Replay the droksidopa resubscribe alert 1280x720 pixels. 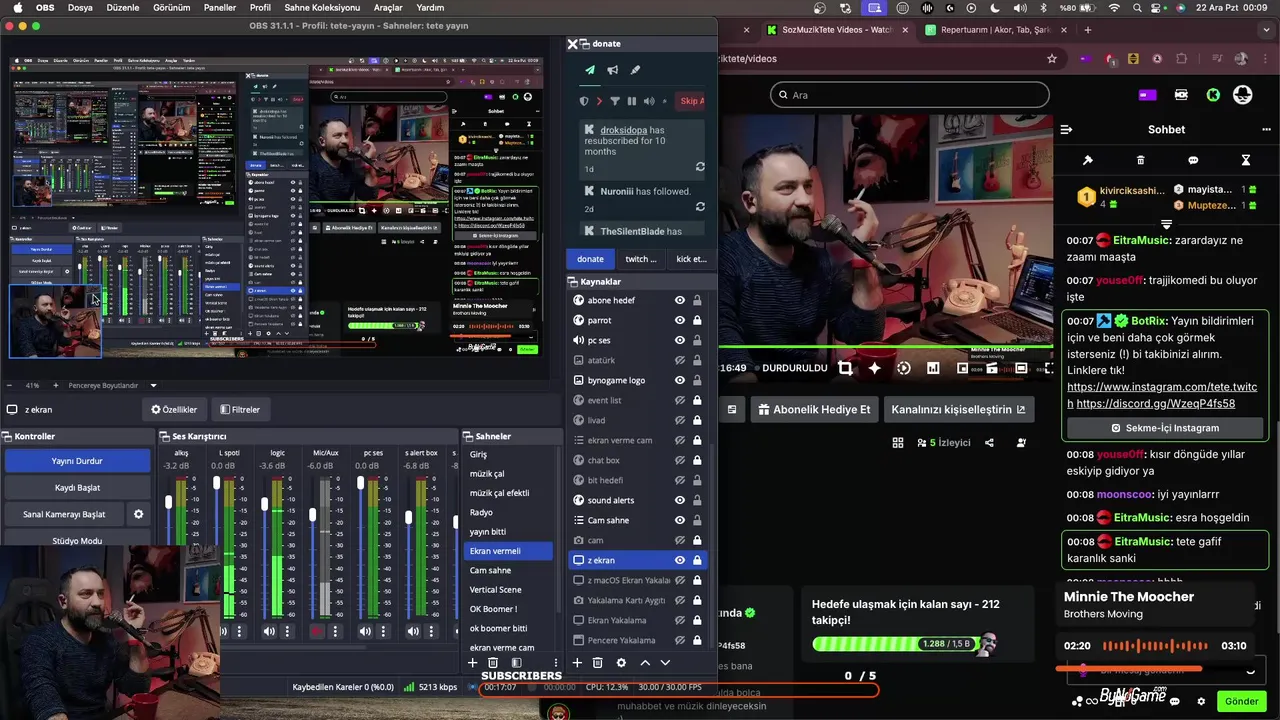coord(700,167)
